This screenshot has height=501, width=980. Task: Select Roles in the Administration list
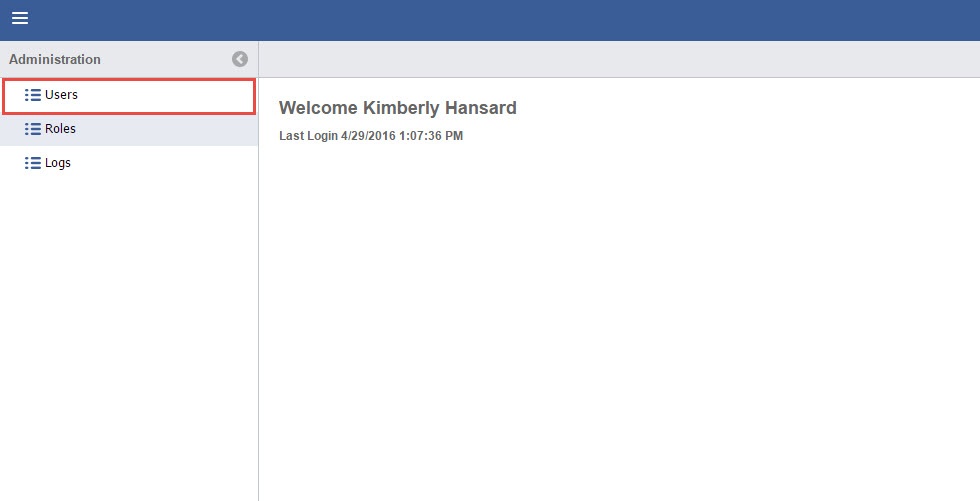tap(60, 129)
